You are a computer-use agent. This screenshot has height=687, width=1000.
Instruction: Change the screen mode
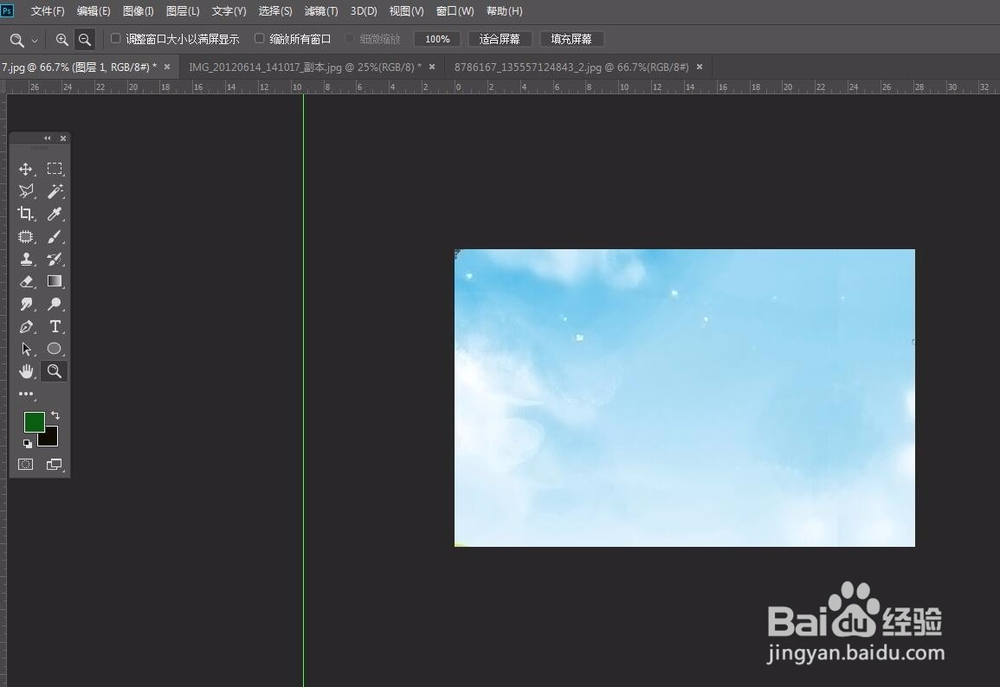55,464
